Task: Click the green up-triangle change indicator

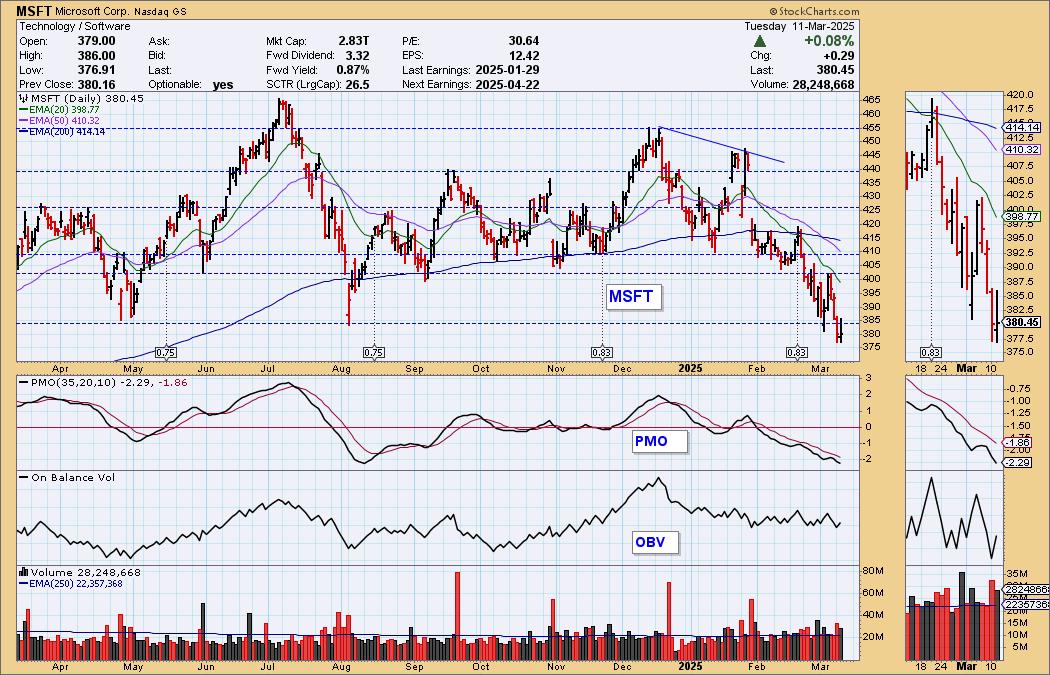Action: coord(759,41)
